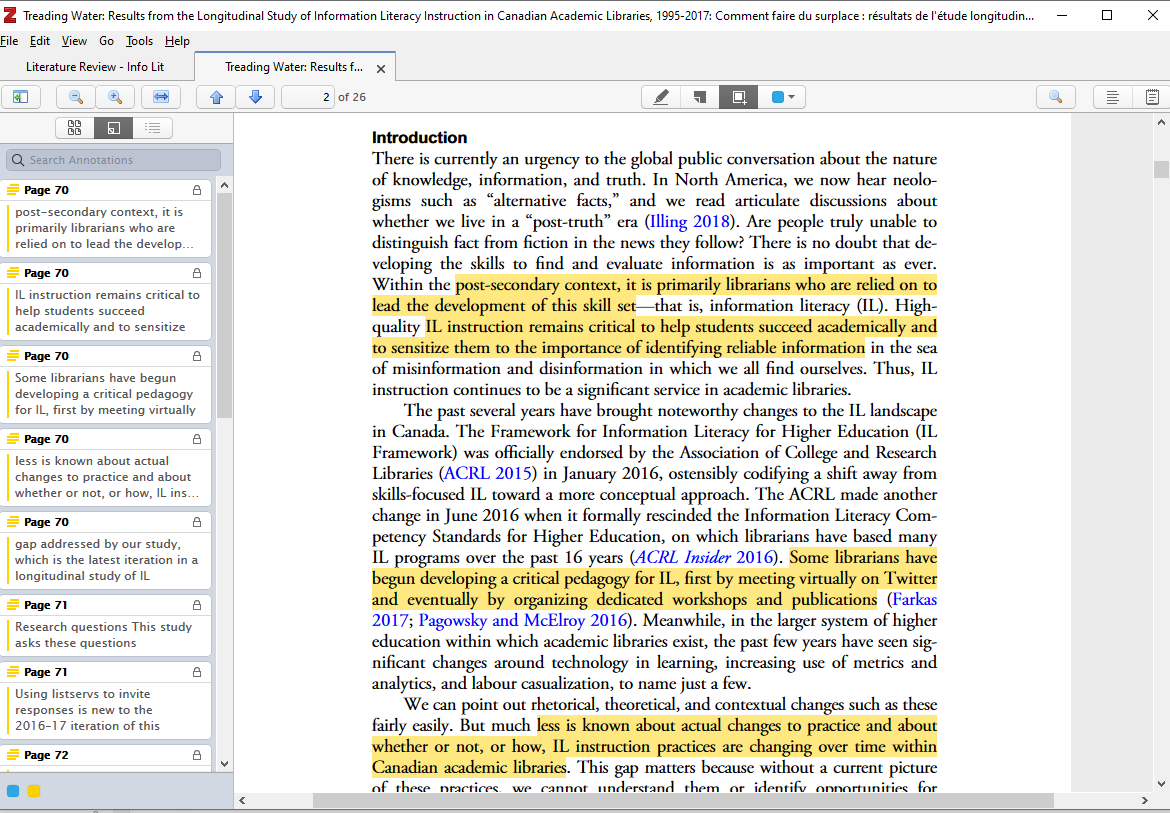1170x813 pixels.
Task: Filter annotations by yellow color
Action: pyautogui.click(x=34, y=791)
